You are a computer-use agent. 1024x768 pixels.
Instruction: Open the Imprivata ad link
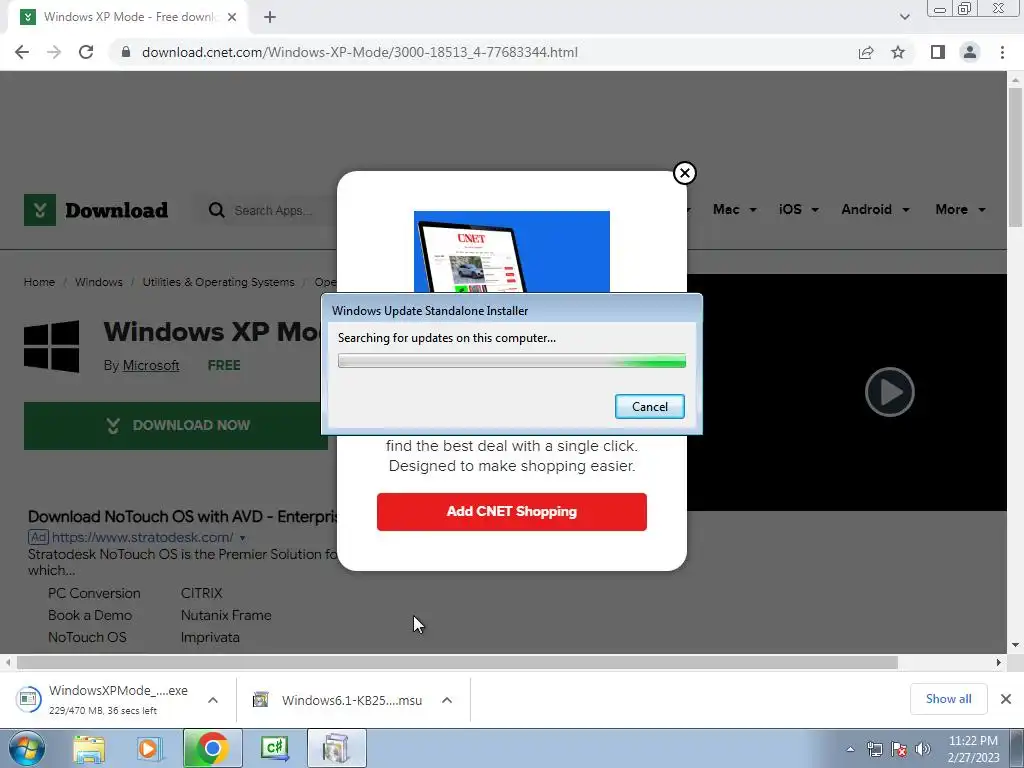pos(210,637)
